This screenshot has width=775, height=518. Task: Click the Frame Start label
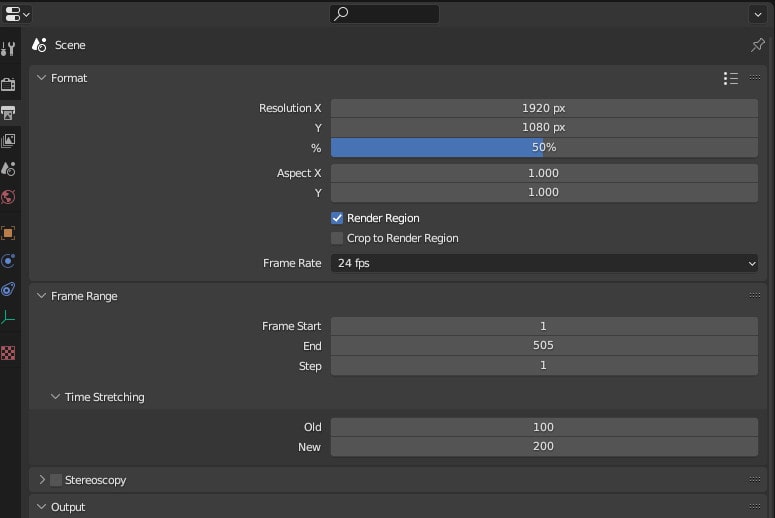point(292,326)
